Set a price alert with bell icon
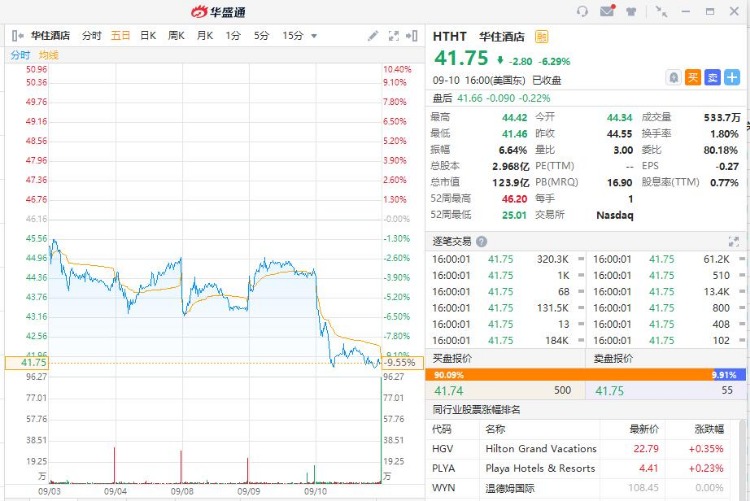750x501 pixels. click(x=673, y=77)
